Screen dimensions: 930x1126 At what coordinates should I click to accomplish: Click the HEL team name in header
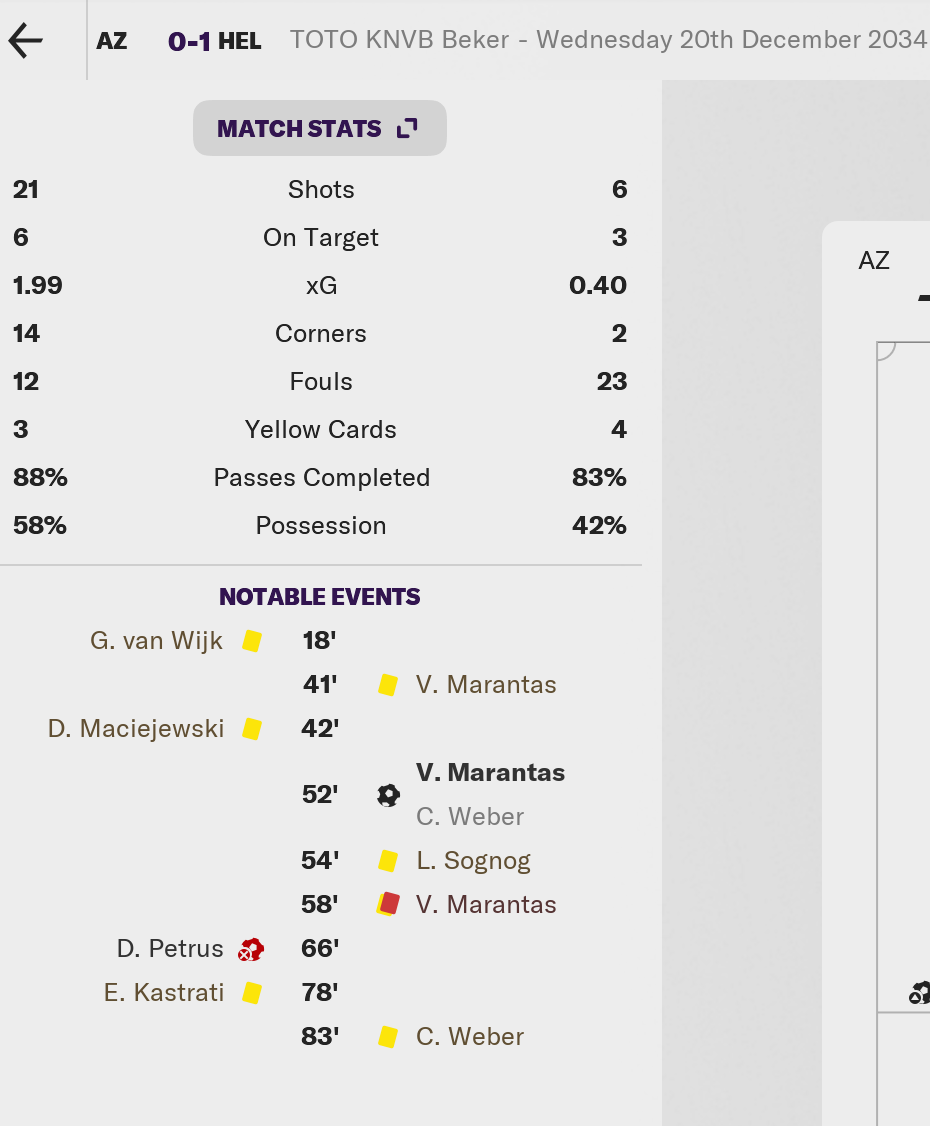tap(240, 41)
